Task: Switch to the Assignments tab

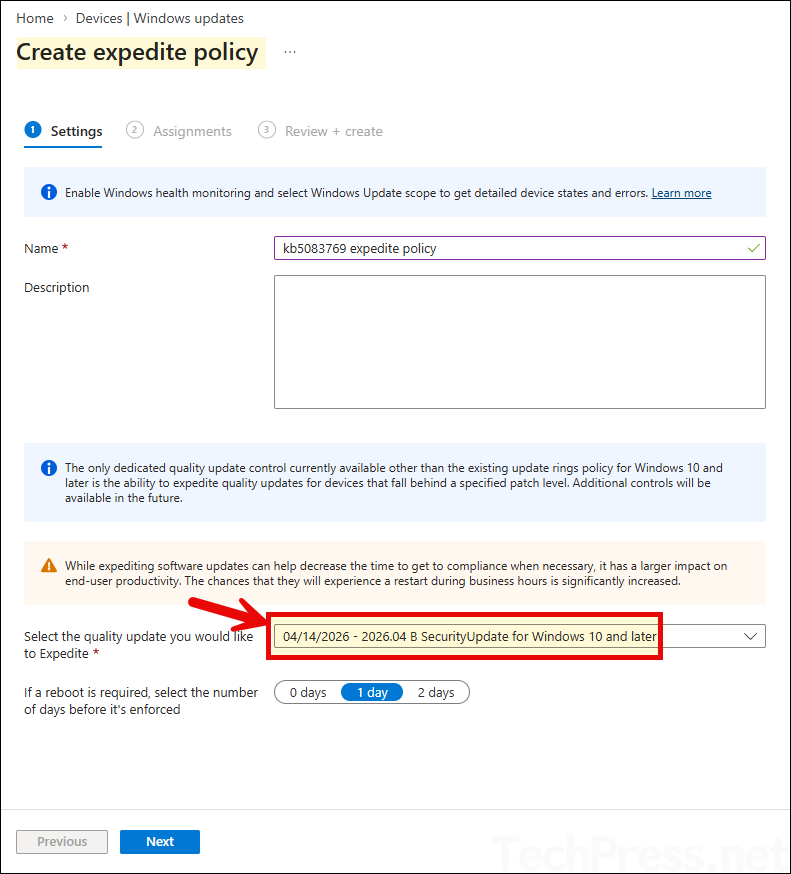Action: pyautogui.click(x=192, y=130)
